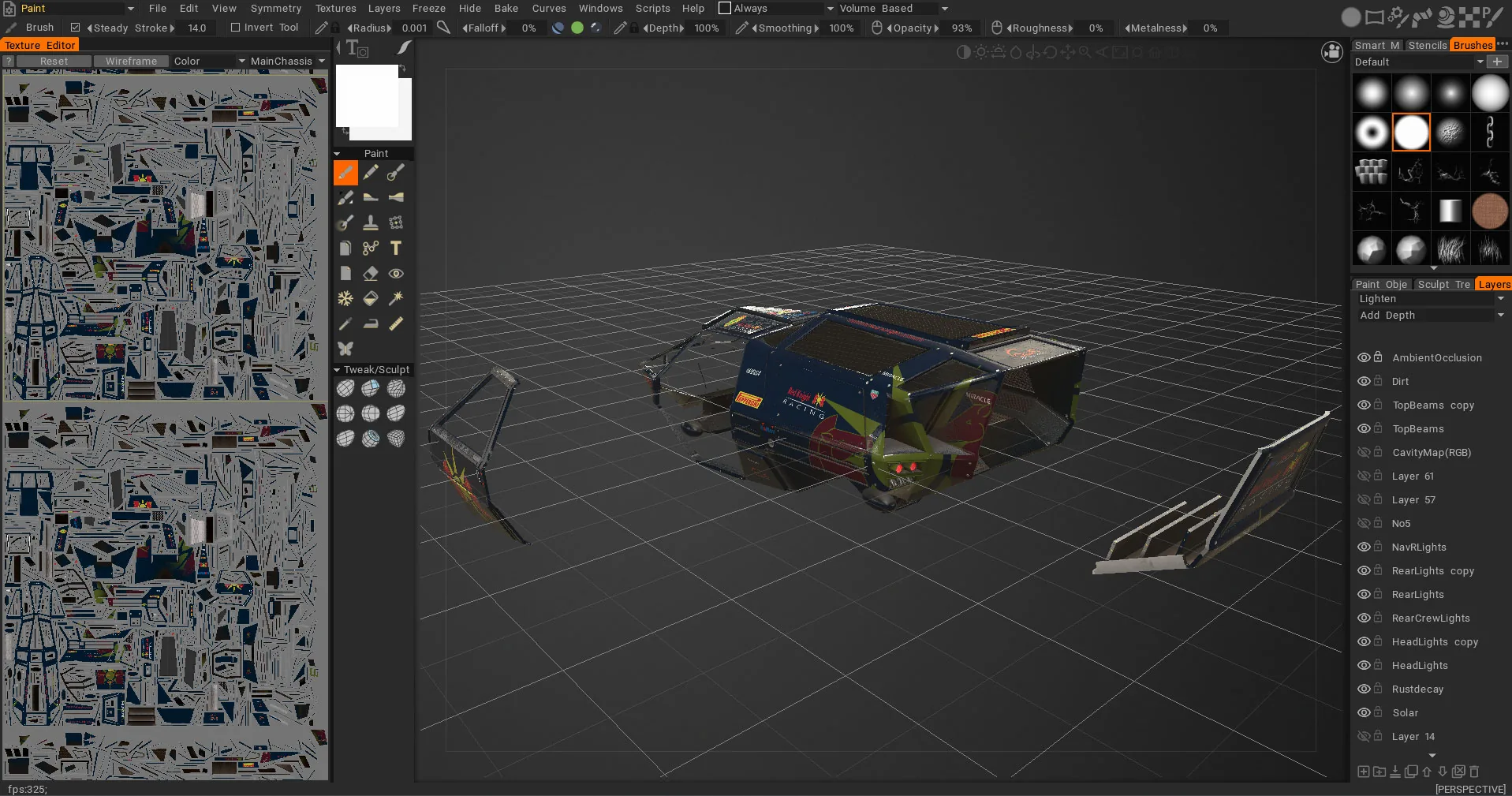Open the Lighten blend mode dropdown
The image size is (1512, 796).
tap(1431, 298)
